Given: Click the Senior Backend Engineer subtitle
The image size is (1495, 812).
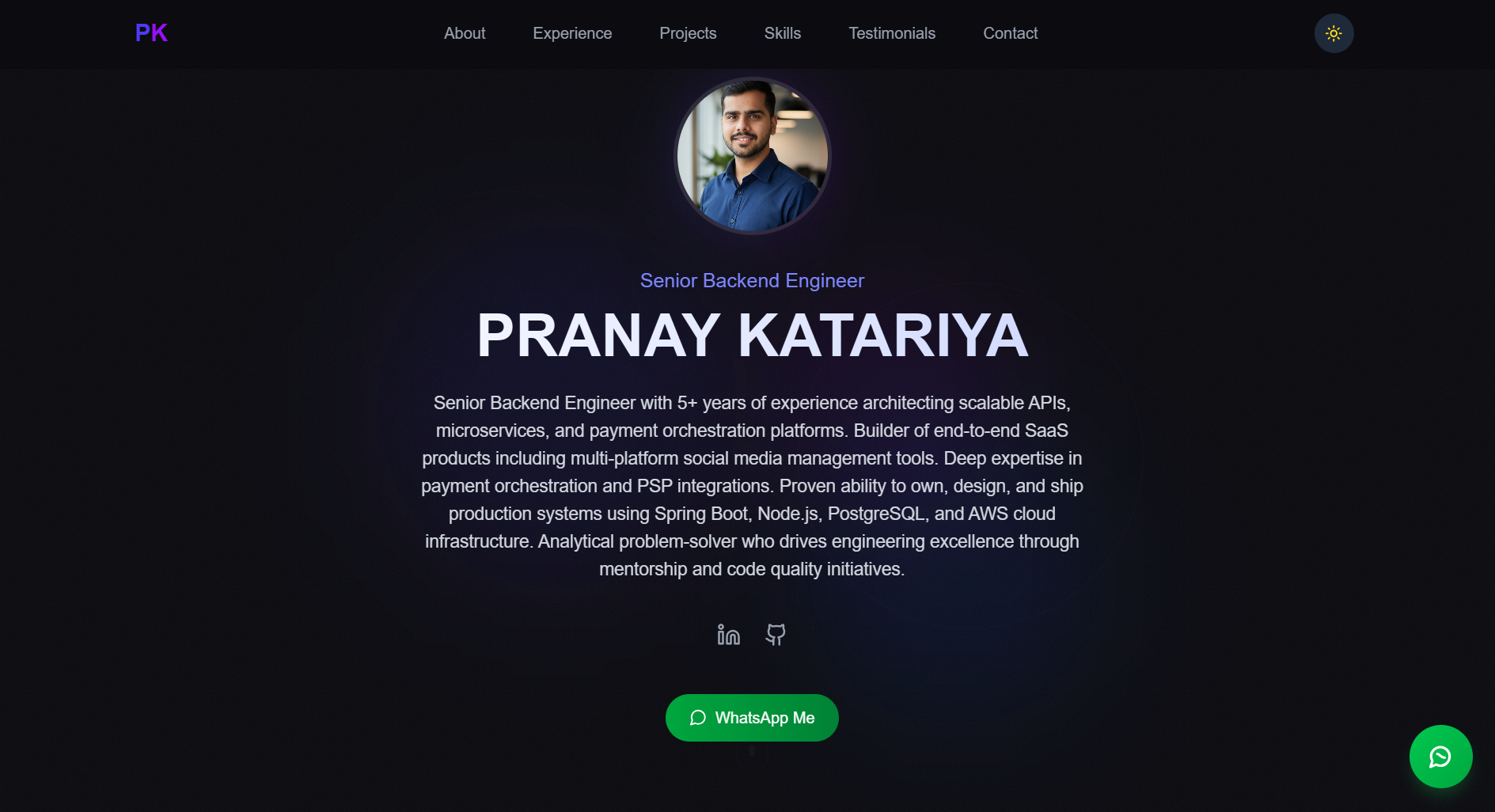Looking at the screenshot, I should point(752,281).
